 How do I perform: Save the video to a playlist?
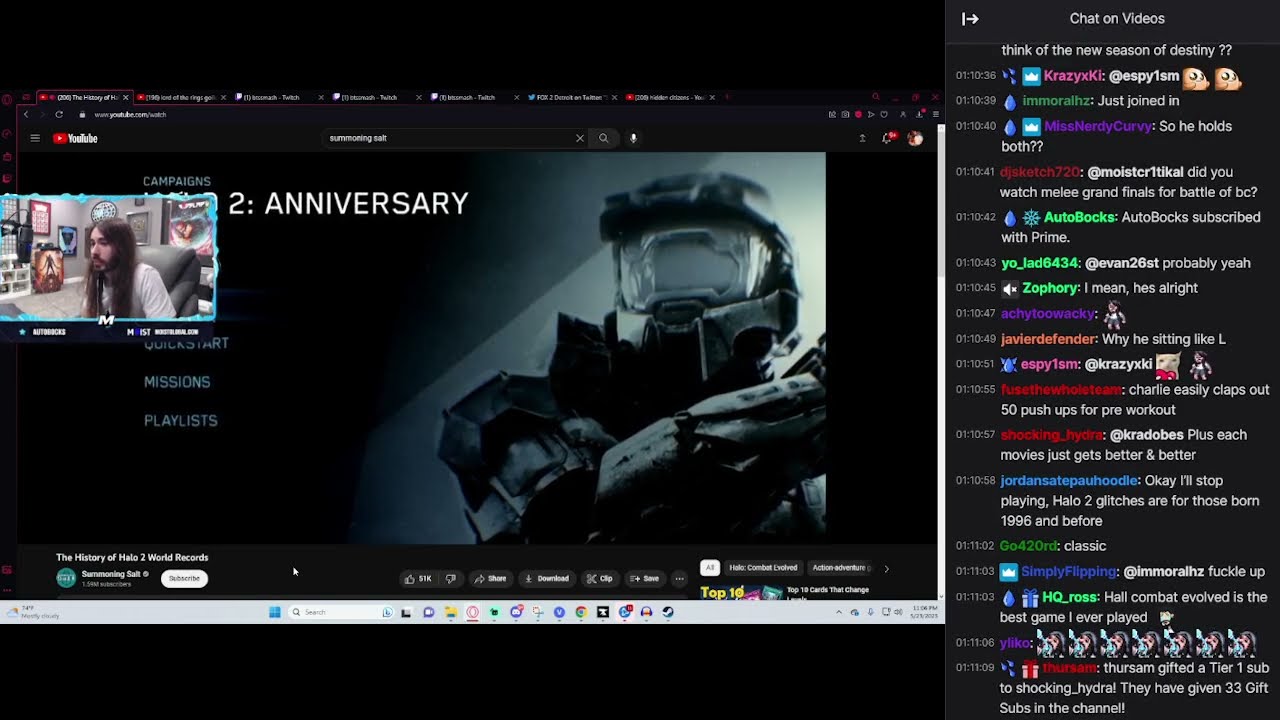tap(644, 578)
